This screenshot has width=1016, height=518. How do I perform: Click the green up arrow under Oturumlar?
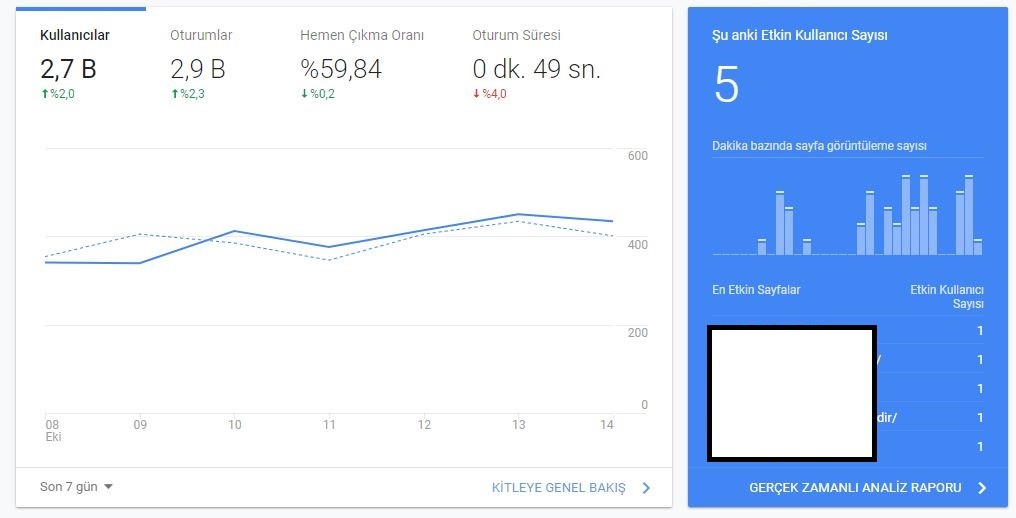tap(174, 94)
